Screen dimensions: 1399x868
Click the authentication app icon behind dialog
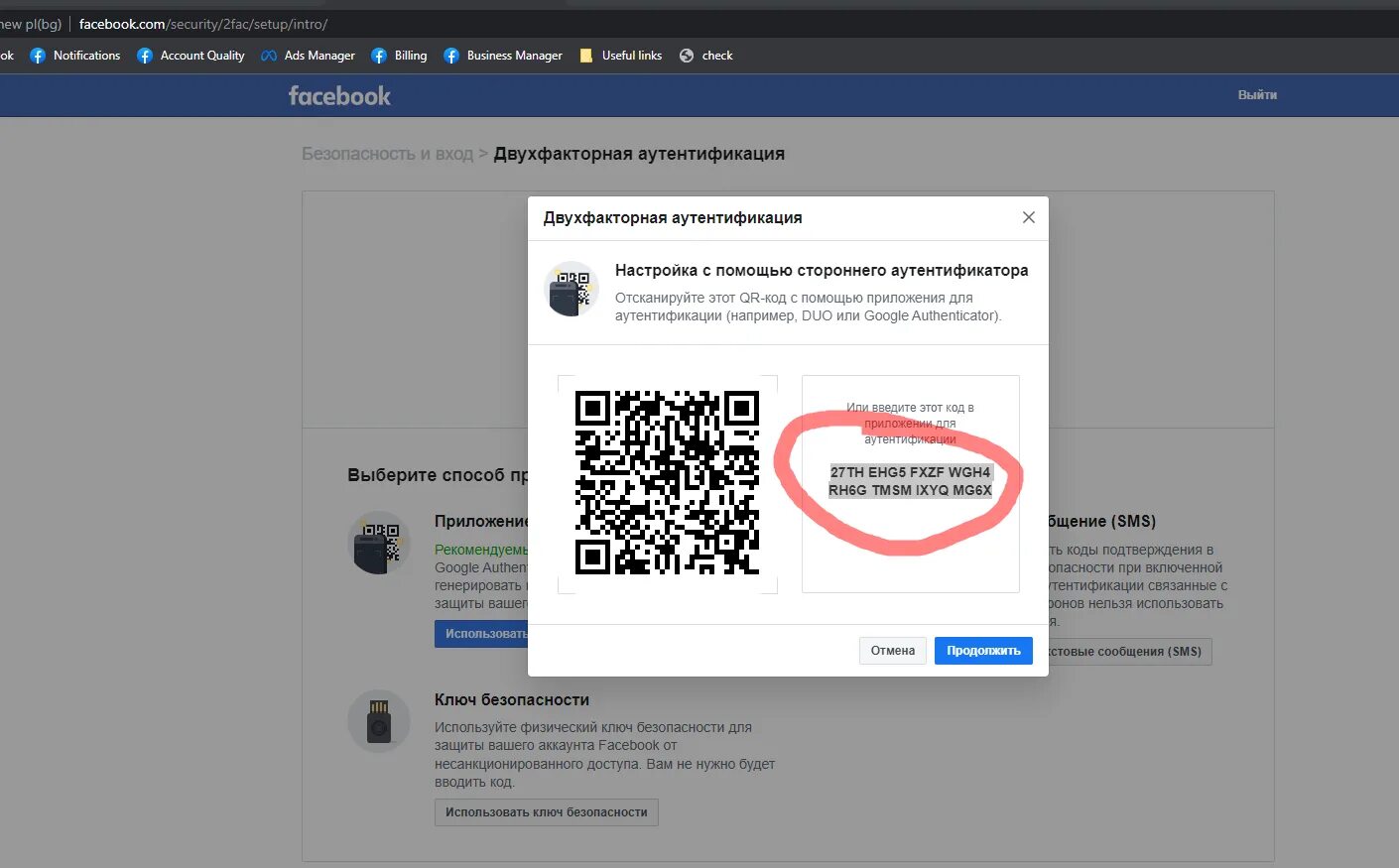(379, 543)
